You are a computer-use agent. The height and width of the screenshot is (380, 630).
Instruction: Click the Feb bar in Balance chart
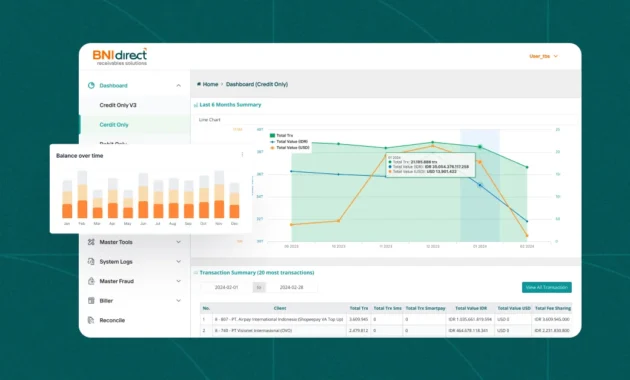(82, 194)
